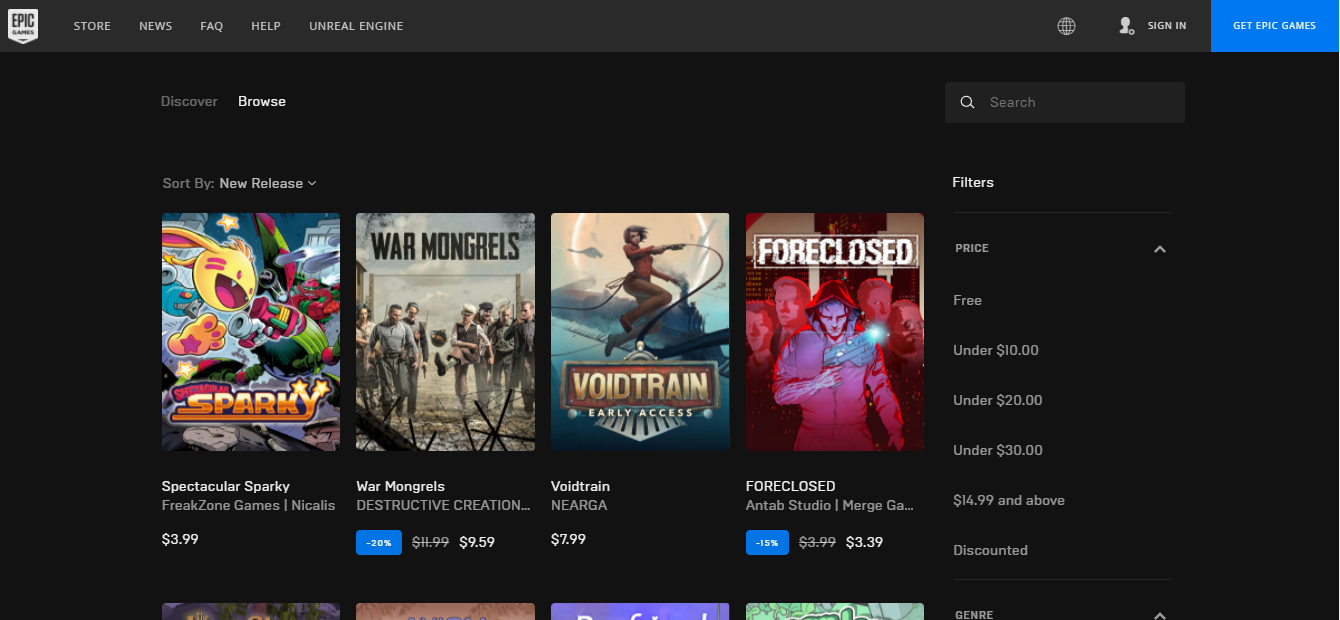Image resolution: width=1340 pixels, height=620 pixels.
Task: Click the DESTRUCTIVE CREATION developer text
Action: tap(444, 505)
